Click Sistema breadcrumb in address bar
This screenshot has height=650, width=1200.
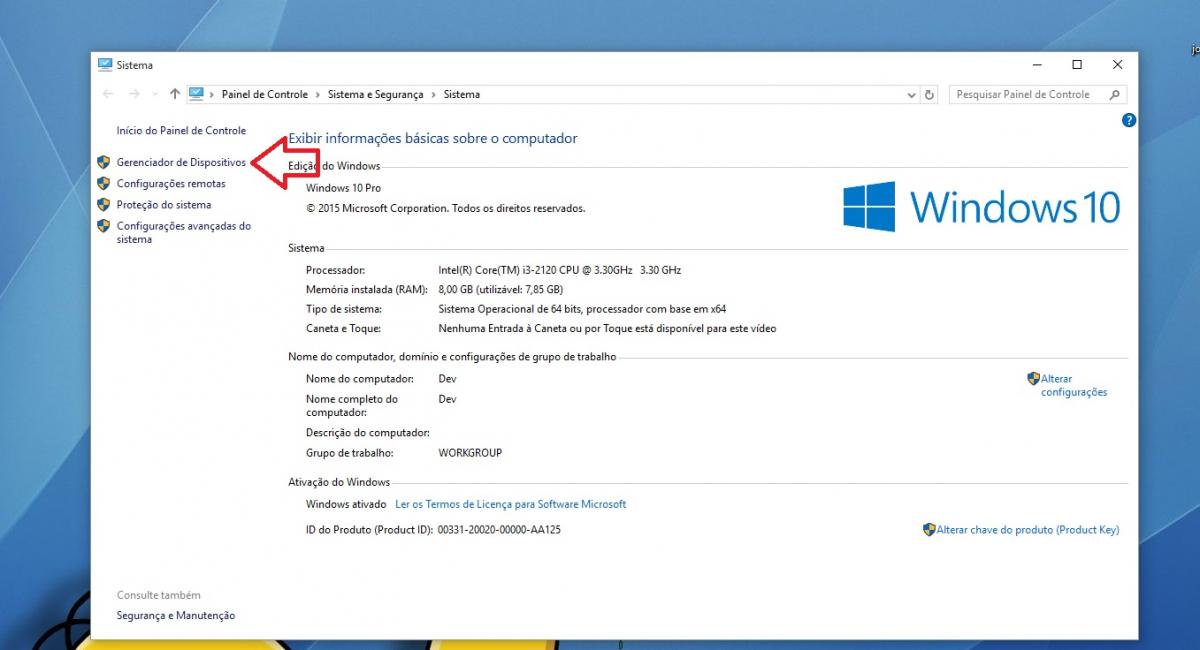462,94
